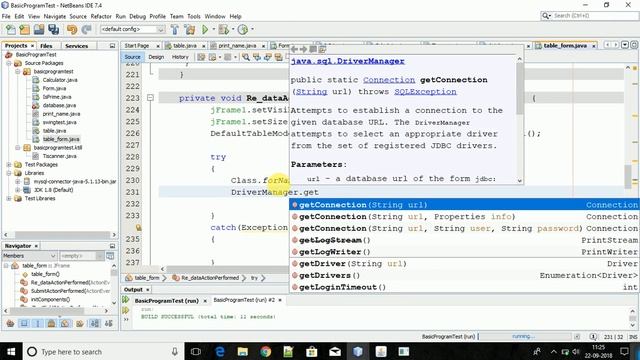
Task: Select getDrivers() completion item
Action: click(464, 276)
